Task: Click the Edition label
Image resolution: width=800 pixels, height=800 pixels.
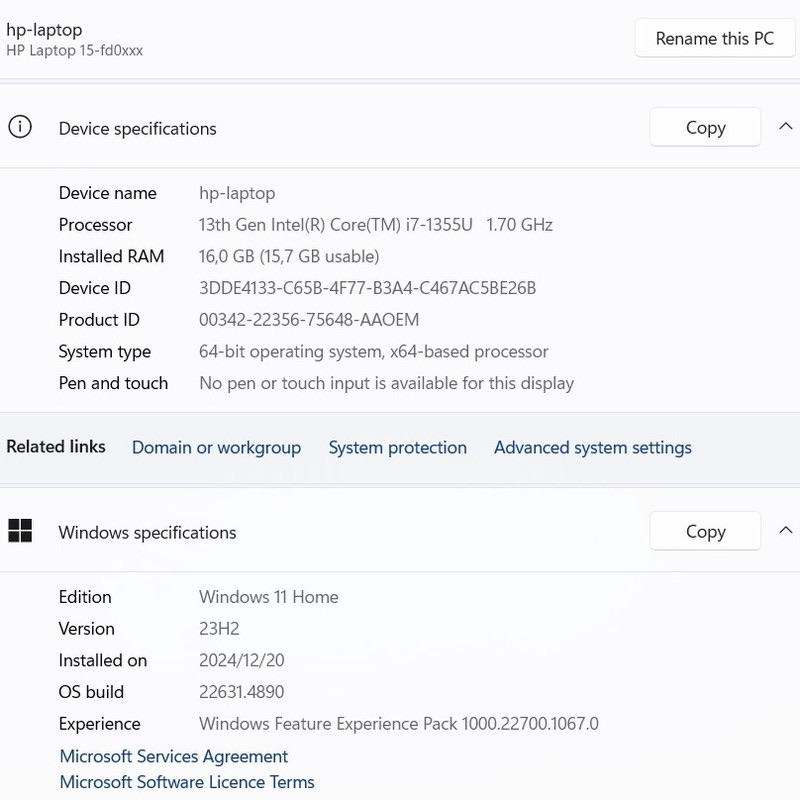Action: 85,597
